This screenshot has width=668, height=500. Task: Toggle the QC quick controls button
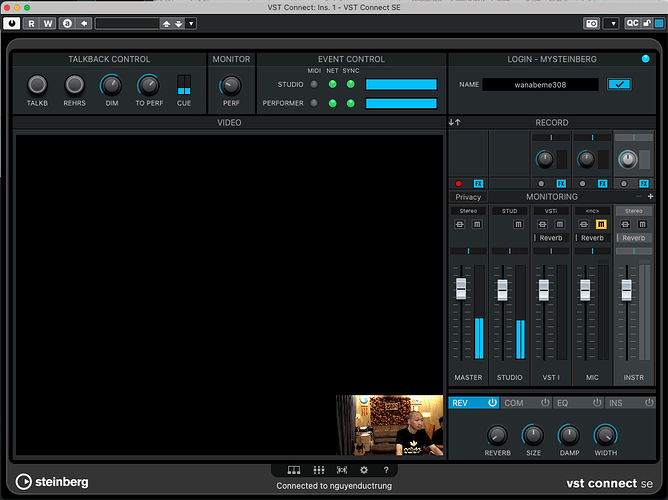[632, 23]
